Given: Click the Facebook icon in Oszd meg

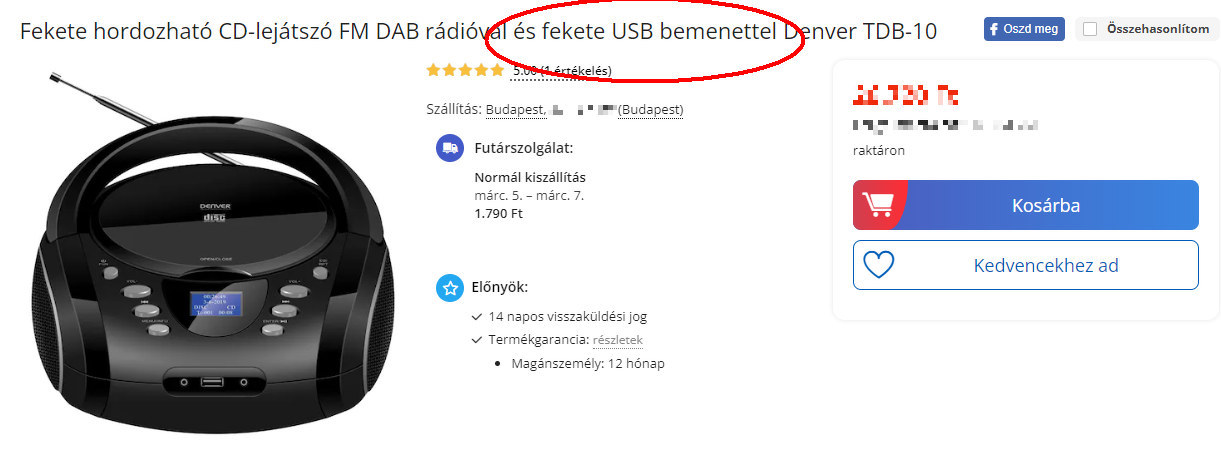Looking at the screenshot, I should click(994, 29).
